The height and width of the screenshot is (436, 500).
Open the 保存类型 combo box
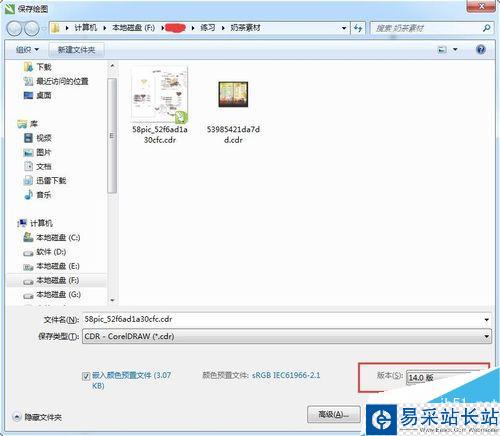[287, 336]
